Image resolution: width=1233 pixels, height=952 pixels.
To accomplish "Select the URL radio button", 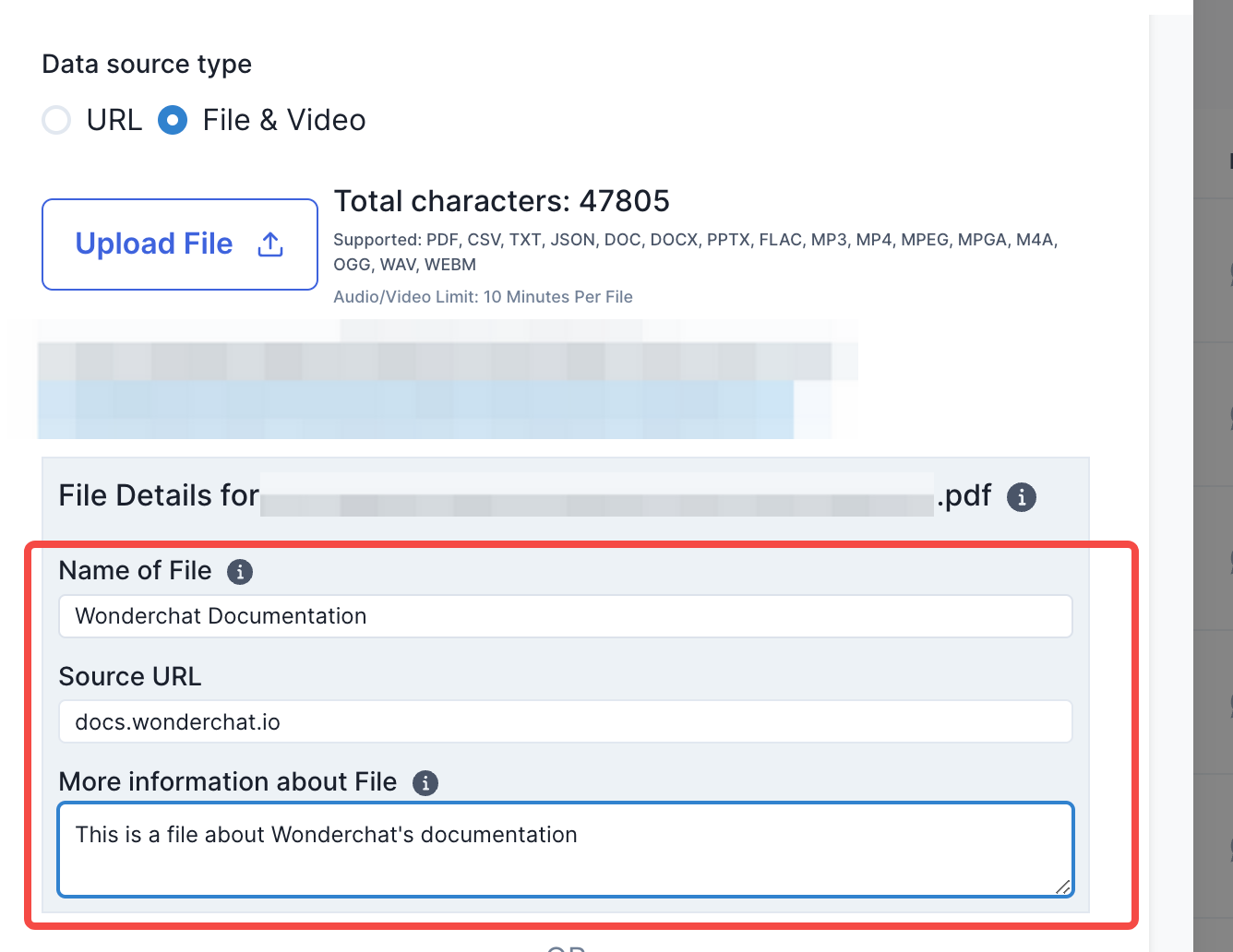I will pyautogui.click(x=57, y=120).
